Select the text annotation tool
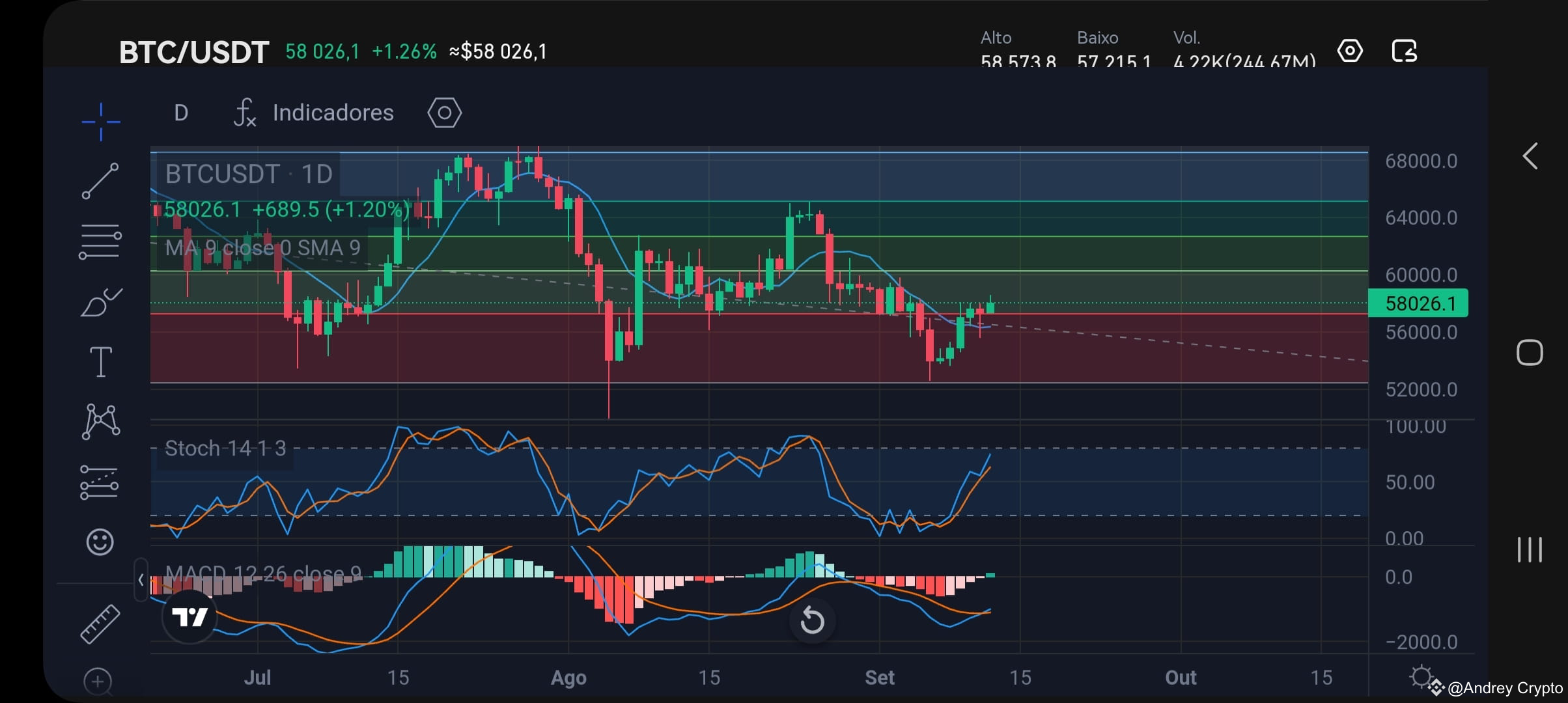This screenshot has width=1568, height=703. [101, 361]
